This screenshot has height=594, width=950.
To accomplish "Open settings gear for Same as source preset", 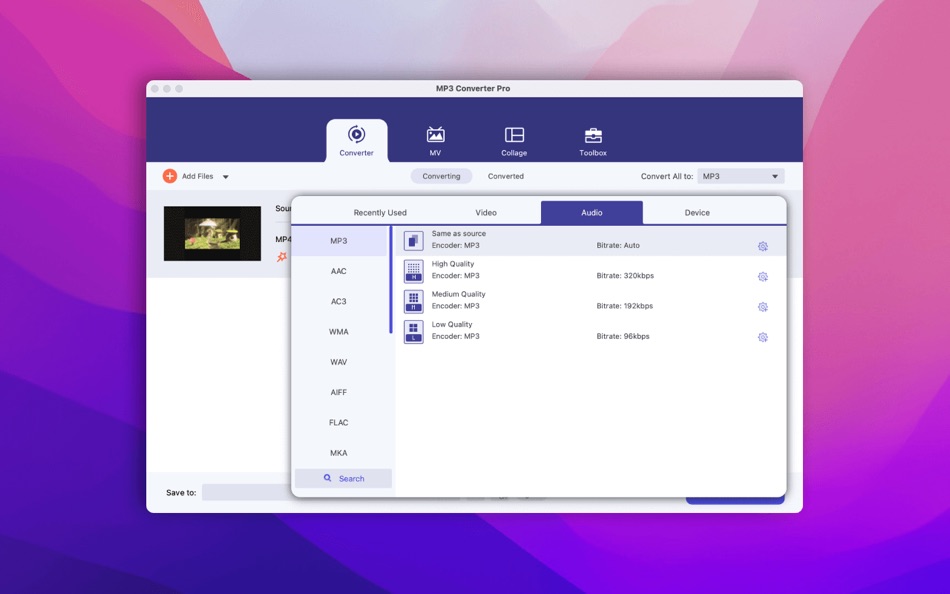I will 762,246.
